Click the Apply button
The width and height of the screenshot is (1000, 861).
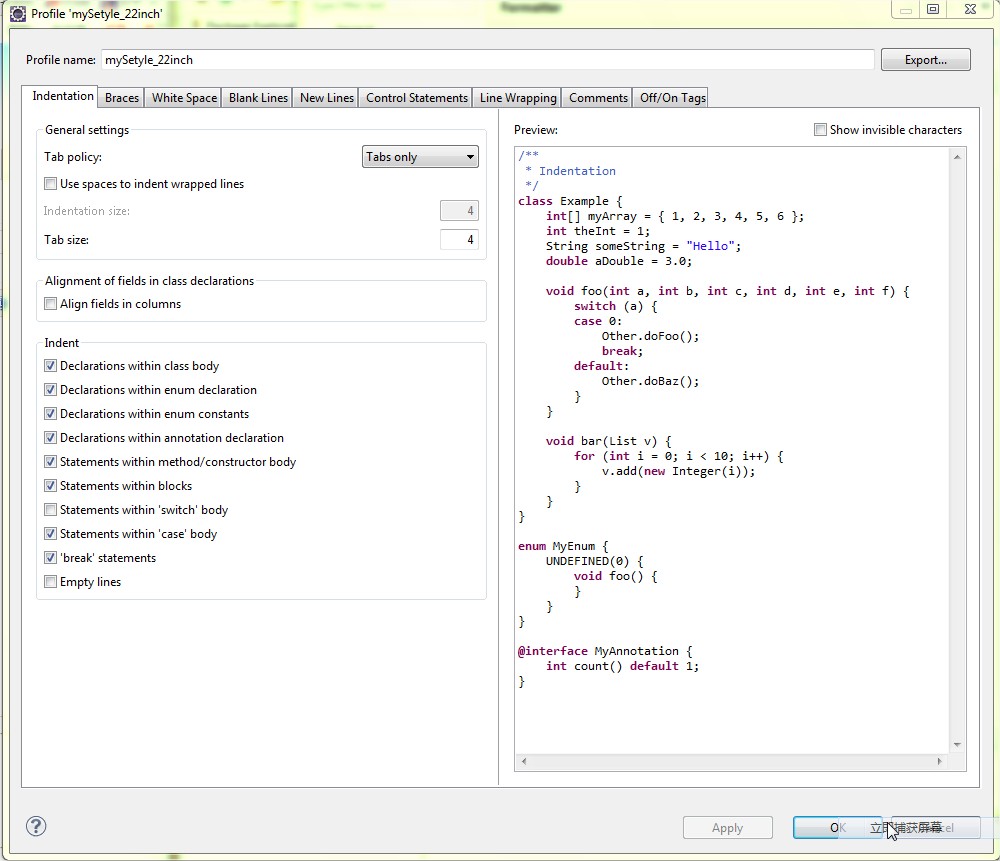pyautogui.click(x=728, y=828)
